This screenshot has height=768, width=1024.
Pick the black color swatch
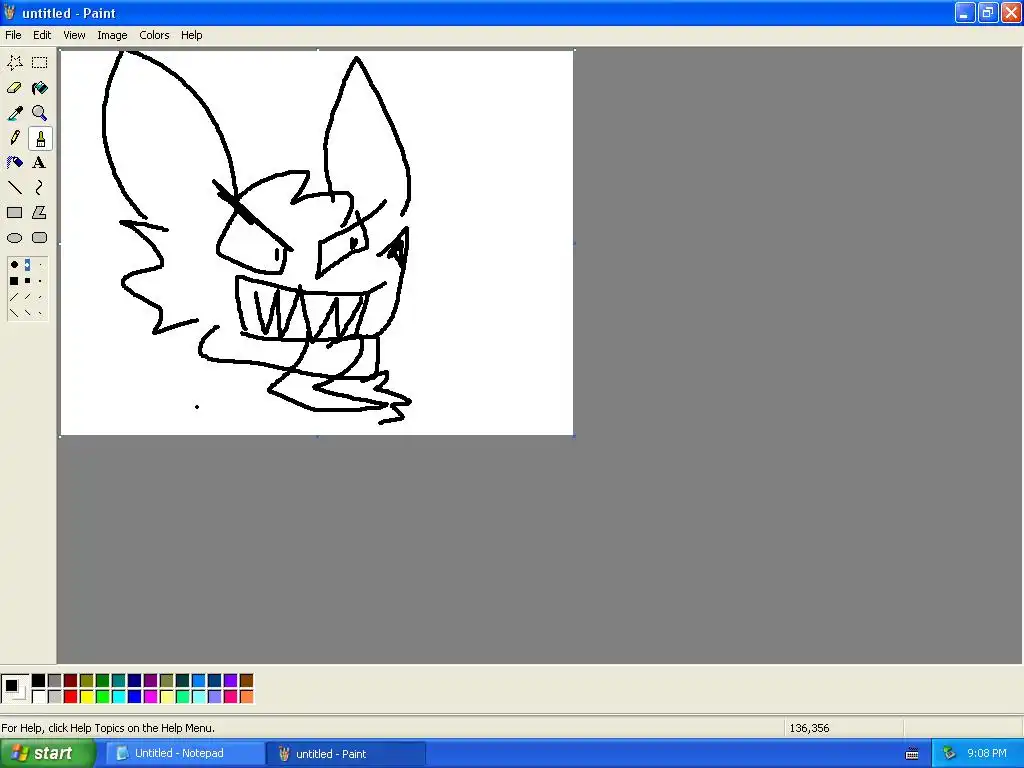click(x=39, y=681)
